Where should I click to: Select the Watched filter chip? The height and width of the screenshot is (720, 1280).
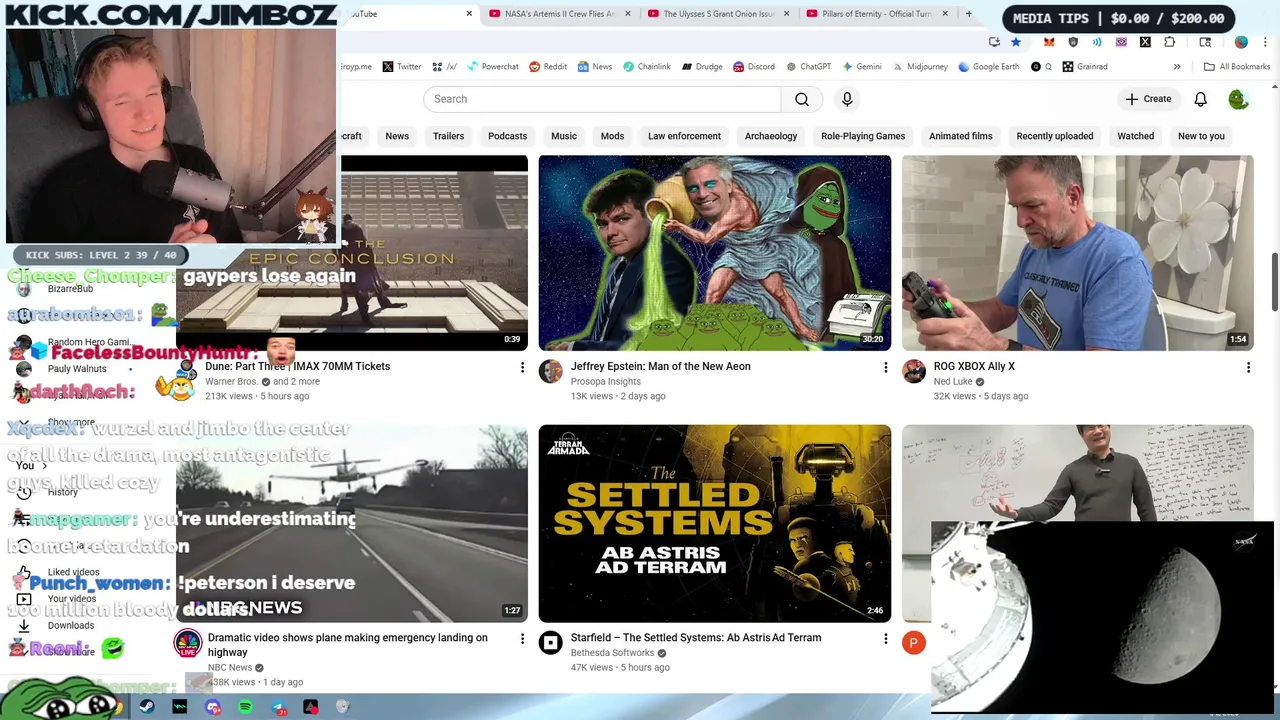pyautogui.click(x=1135, y=136)
